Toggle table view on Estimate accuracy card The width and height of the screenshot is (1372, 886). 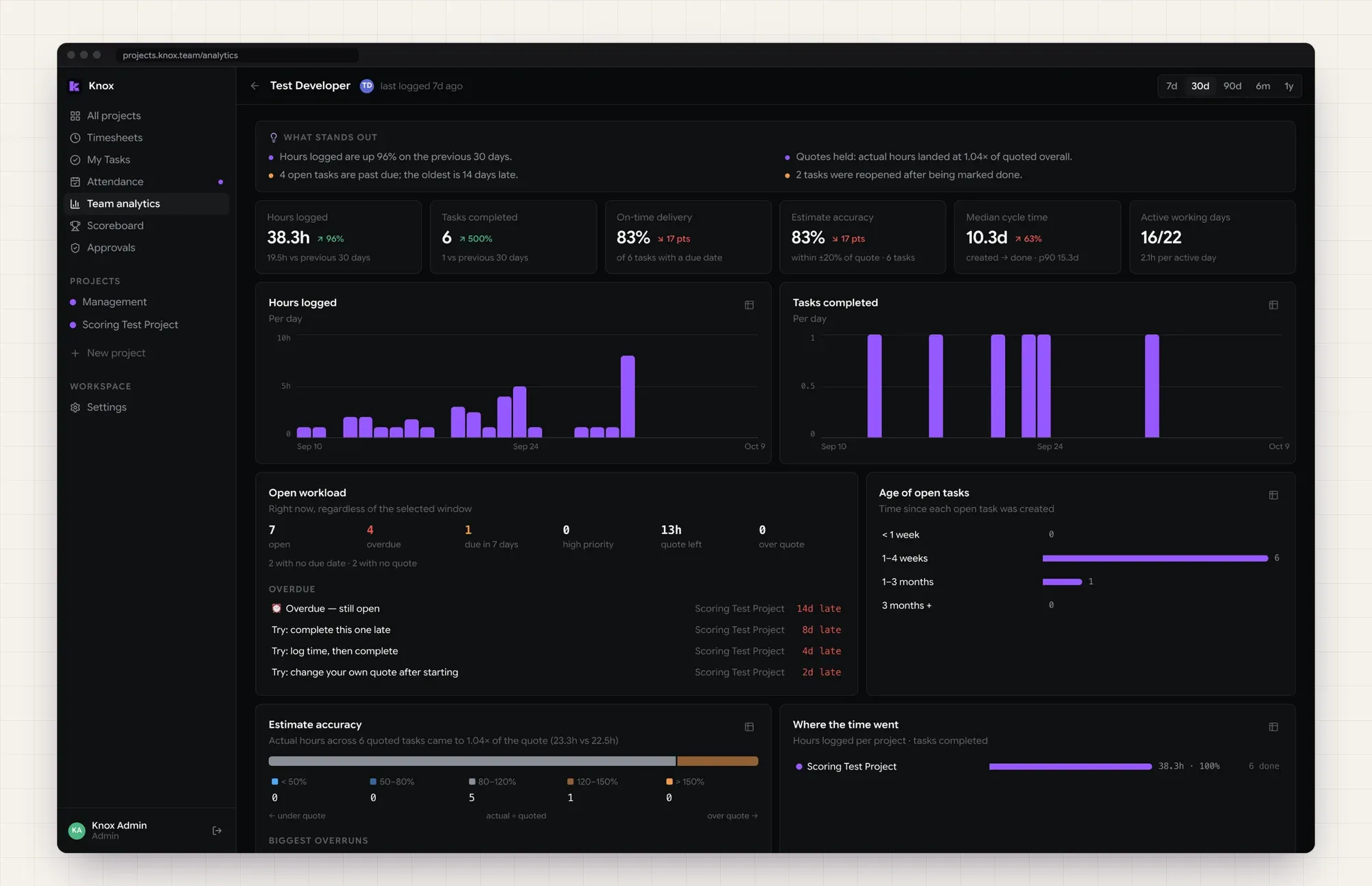pos(749,727)
